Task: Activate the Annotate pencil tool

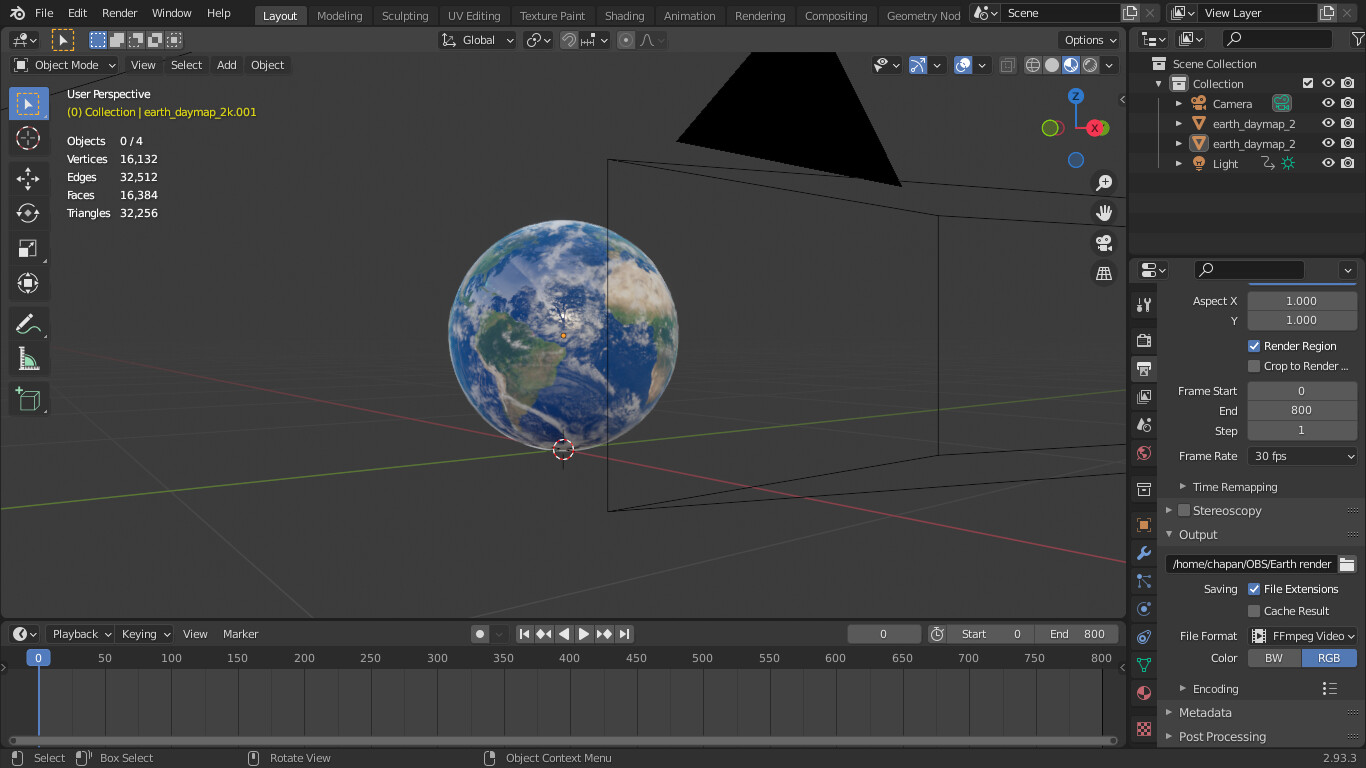Action: (x=28, y=323)
